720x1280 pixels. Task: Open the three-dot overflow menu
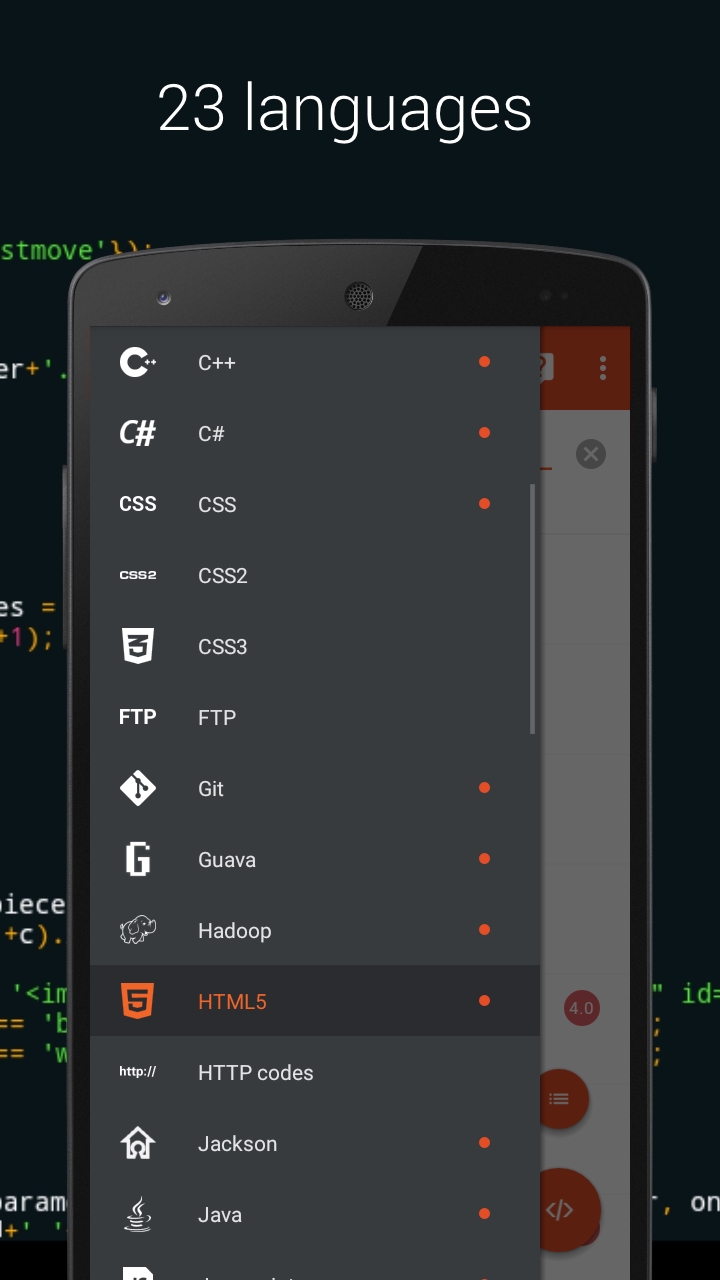603,367
